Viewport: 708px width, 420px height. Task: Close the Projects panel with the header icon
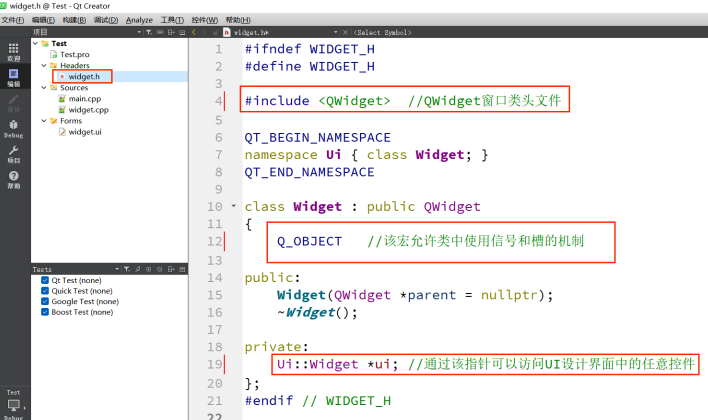(182, 32)
